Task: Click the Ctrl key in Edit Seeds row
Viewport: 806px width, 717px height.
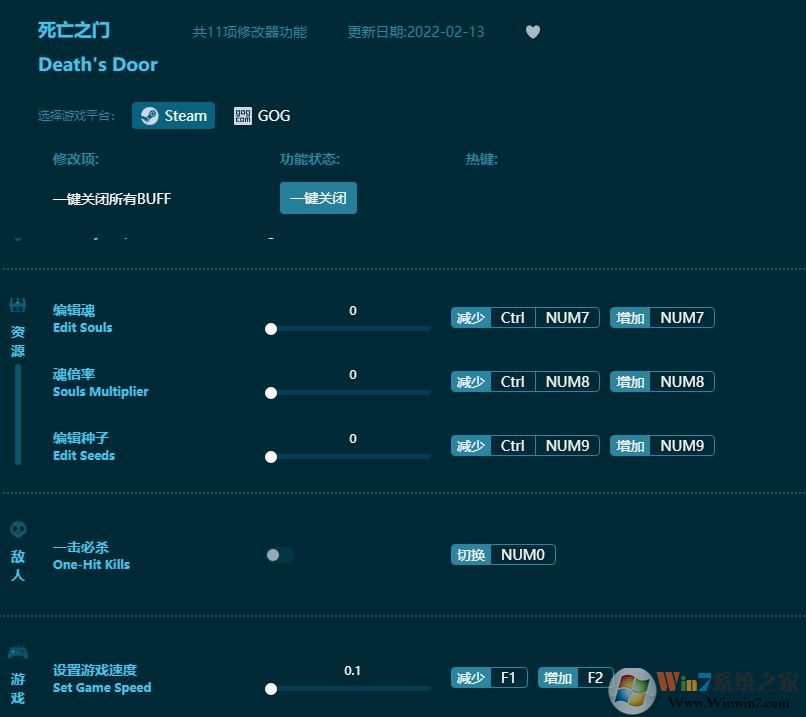Action: coord(512,446)
